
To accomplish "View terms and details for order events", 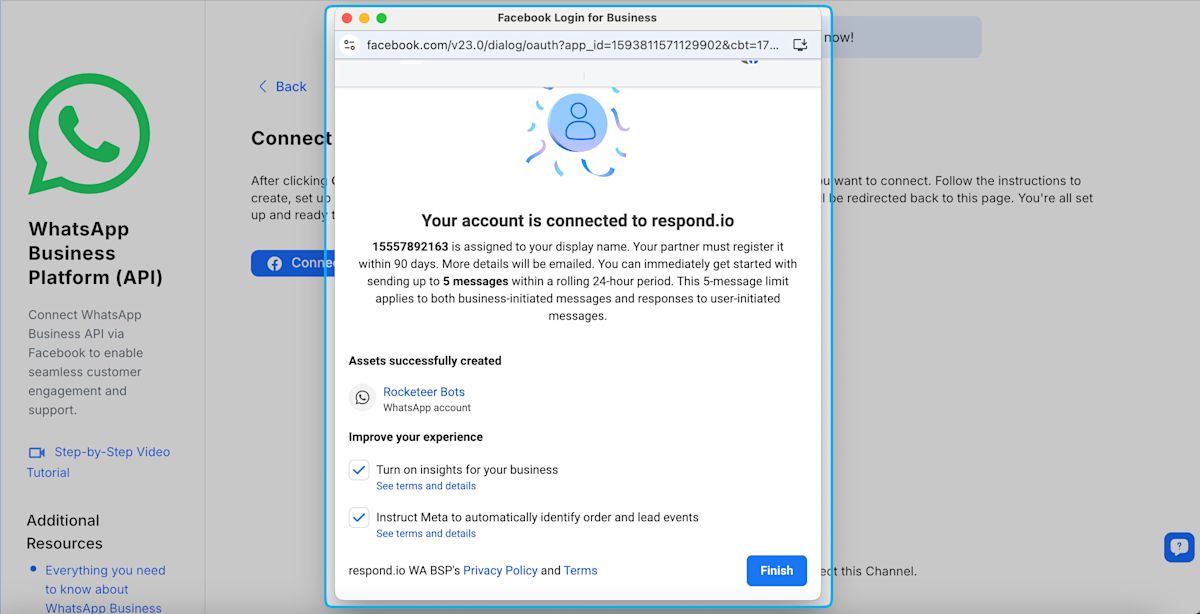I will [426, 534].
